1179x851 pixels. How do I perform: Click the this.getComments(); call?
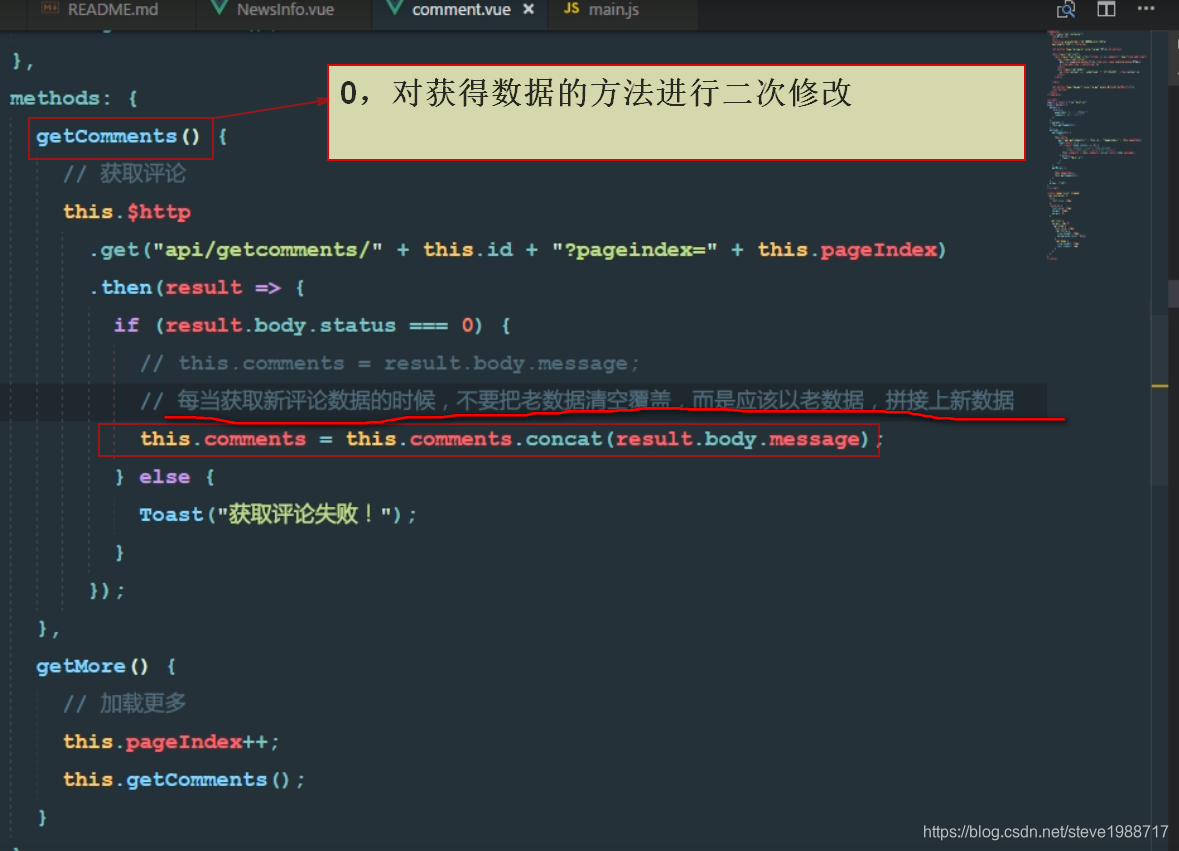183,780
